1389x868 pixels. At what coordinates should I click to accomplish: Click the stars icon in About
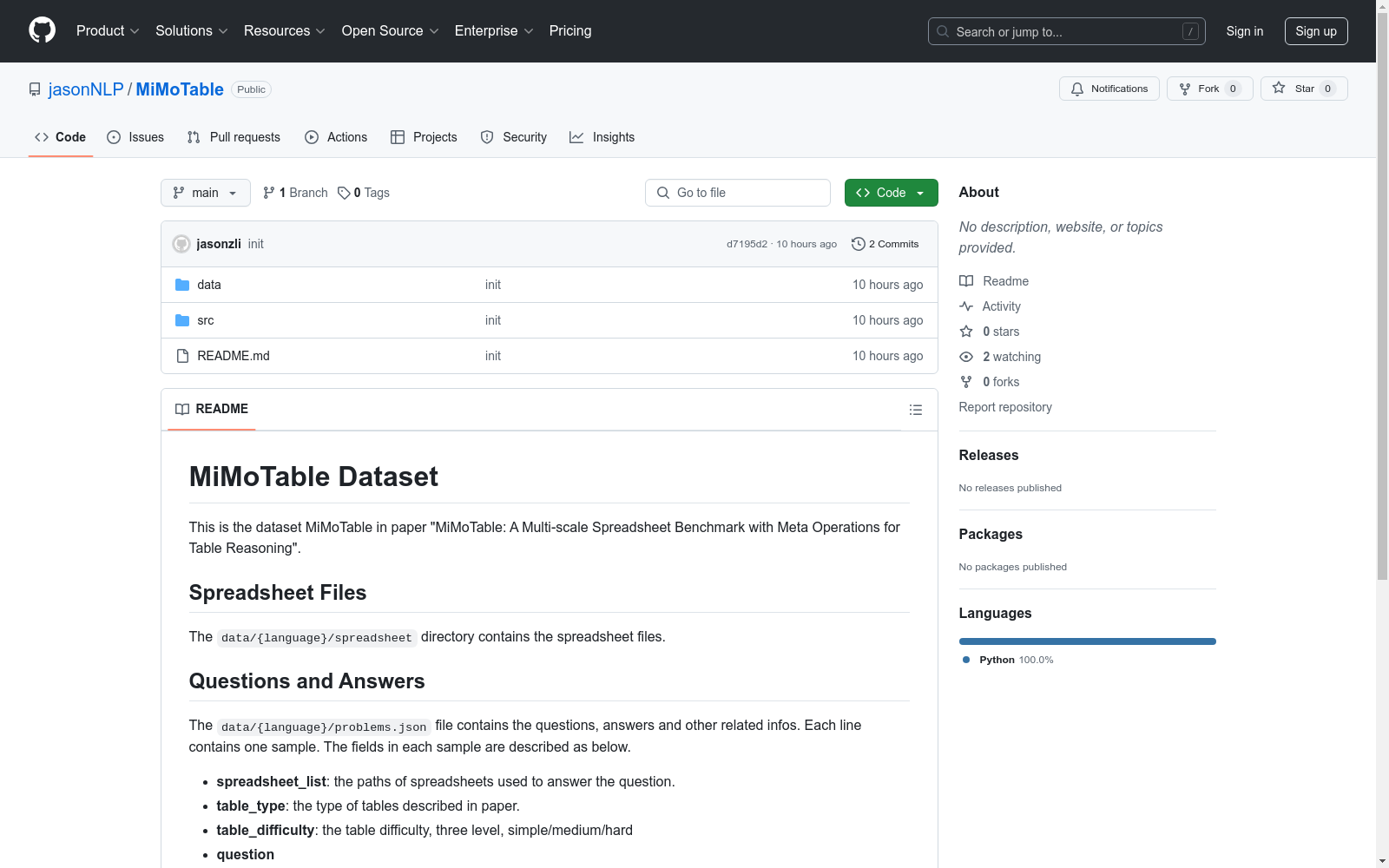(966, 332)
